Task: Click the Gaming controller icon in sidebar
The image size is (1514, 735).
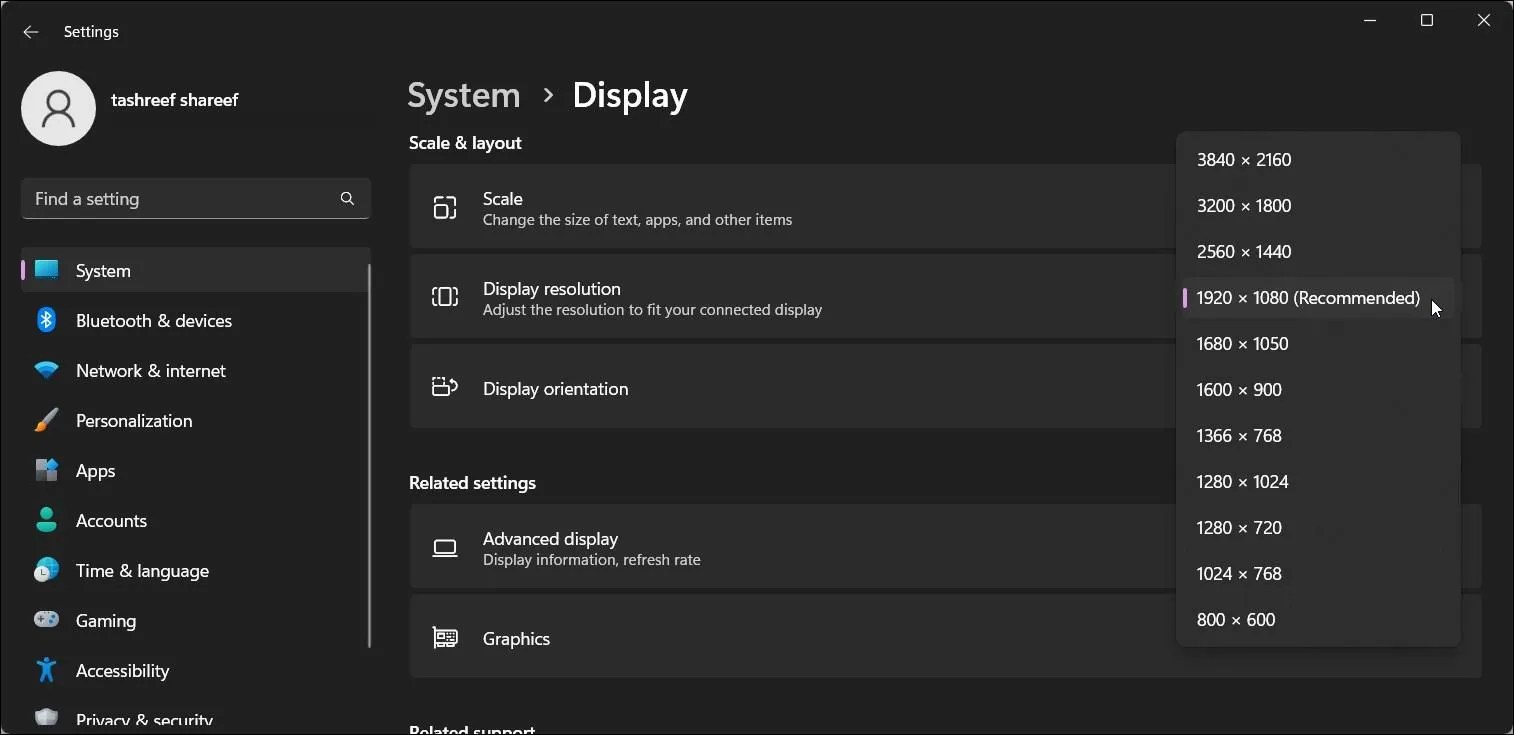Action: (47, 620)
